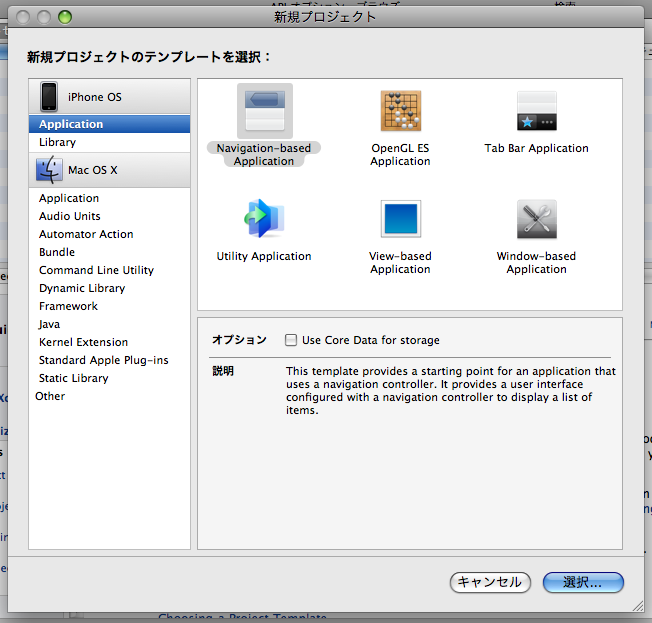The image size is (652, 623).
Task: Open the Automator Action category
Action: coord(109,234)
